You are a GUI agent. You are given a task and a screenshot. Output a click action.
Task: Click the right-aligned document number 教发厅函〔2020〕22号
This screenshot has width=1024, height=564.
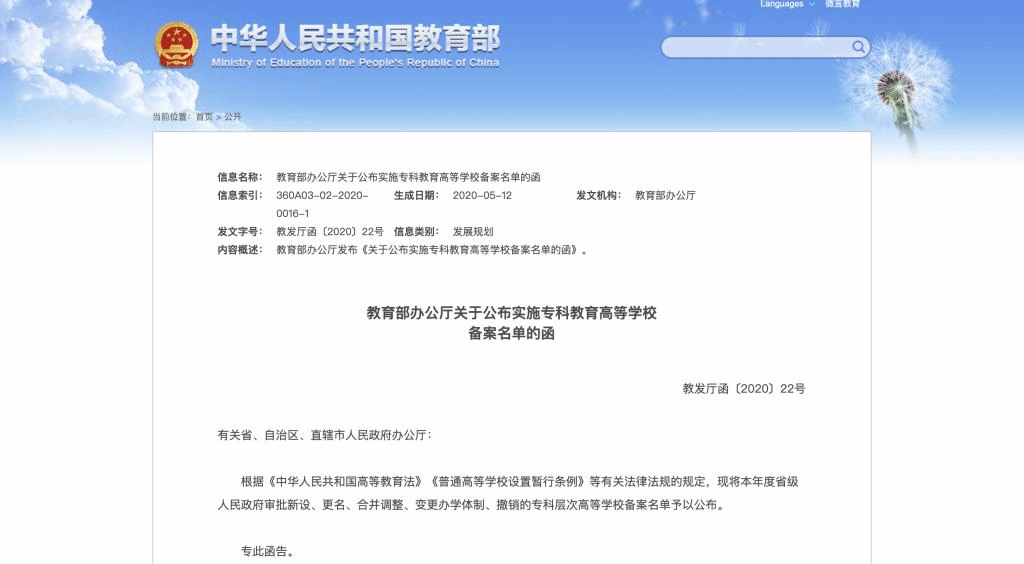744,389
